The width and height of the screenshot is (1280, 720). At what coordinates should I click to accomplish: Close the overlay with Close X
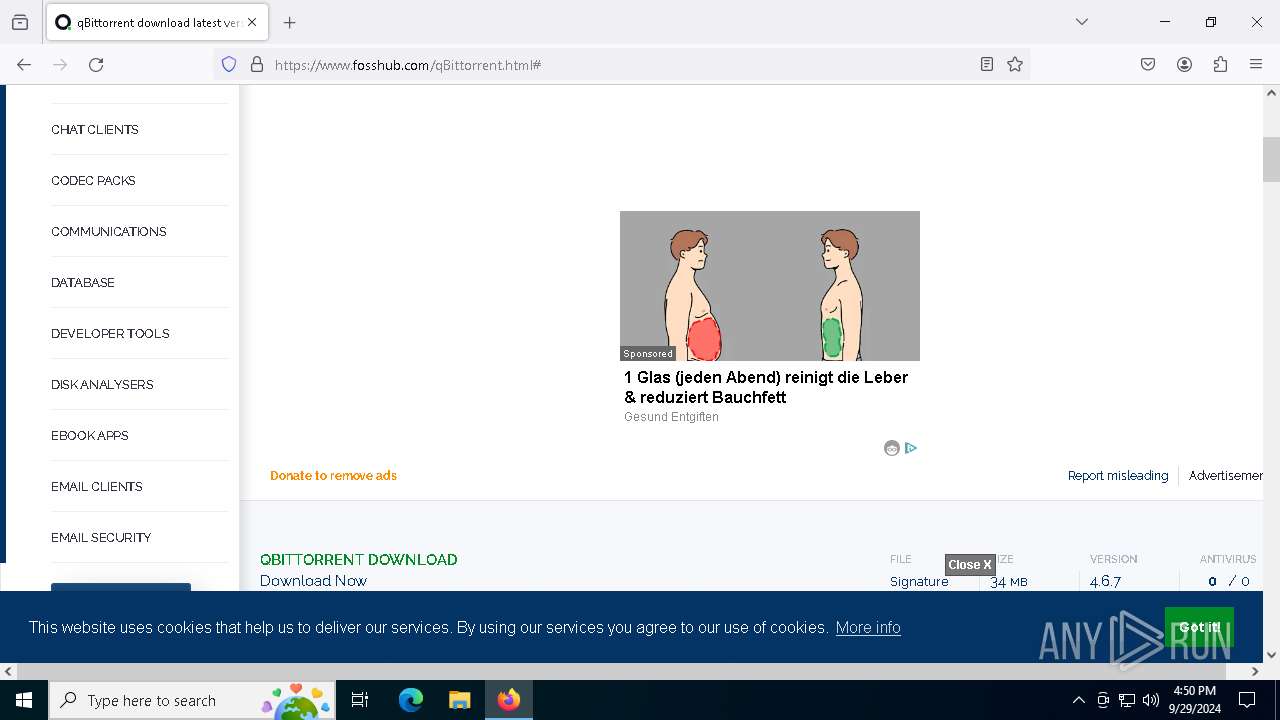point(970,565)
